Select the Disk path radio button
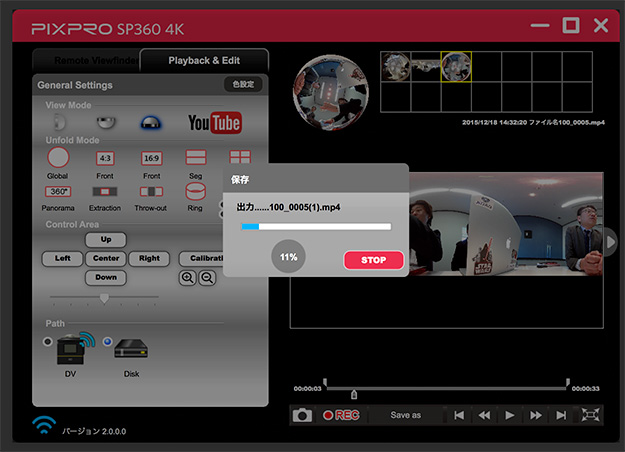The width and height of the screenshot is (625, 452). (x=108, y=342)
